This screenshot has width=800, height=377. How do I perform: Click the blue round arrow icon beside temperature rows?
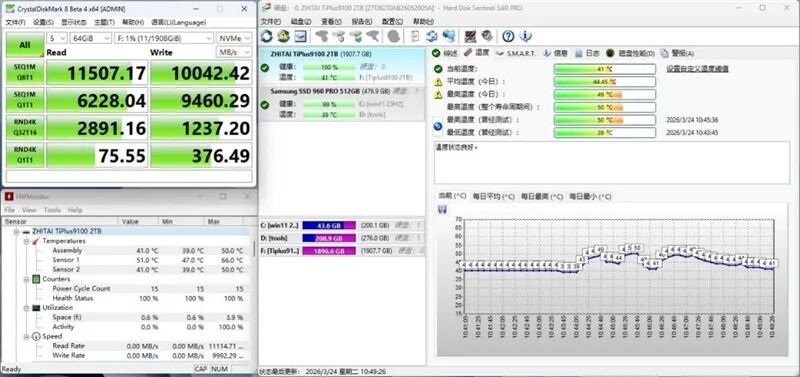tap(438, 127)
